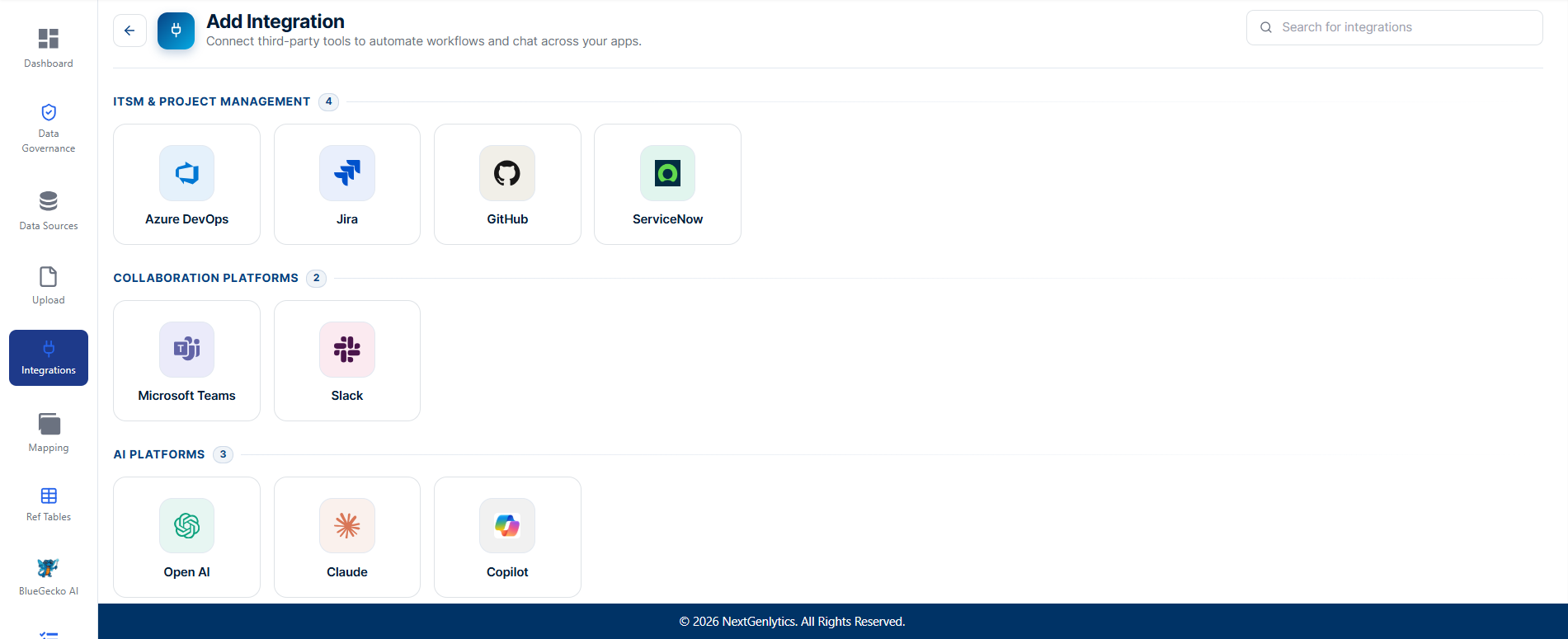Select the Microsoft Teams card label

[186, 396]
